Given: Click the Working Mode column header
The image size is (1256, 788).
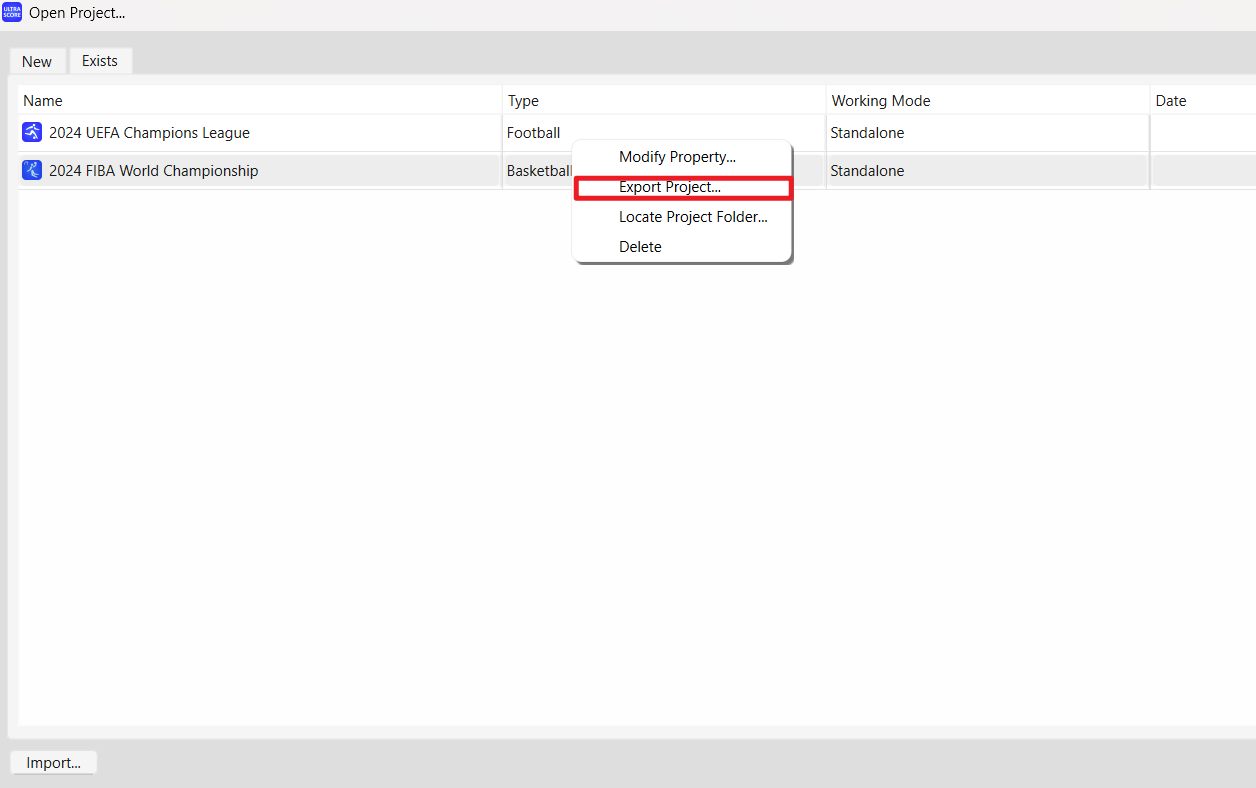Looking at the screenshot, I should point(881,101).
